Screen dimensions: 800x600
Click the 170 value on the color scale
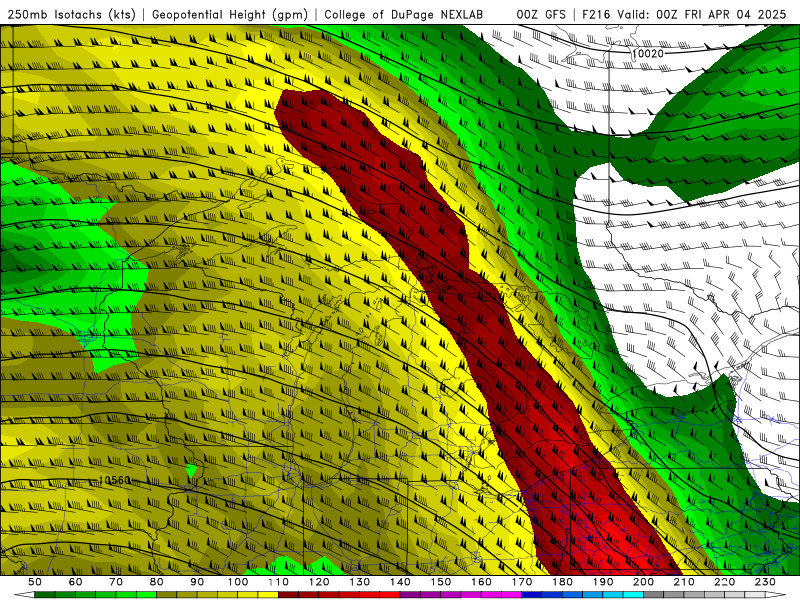522,582
